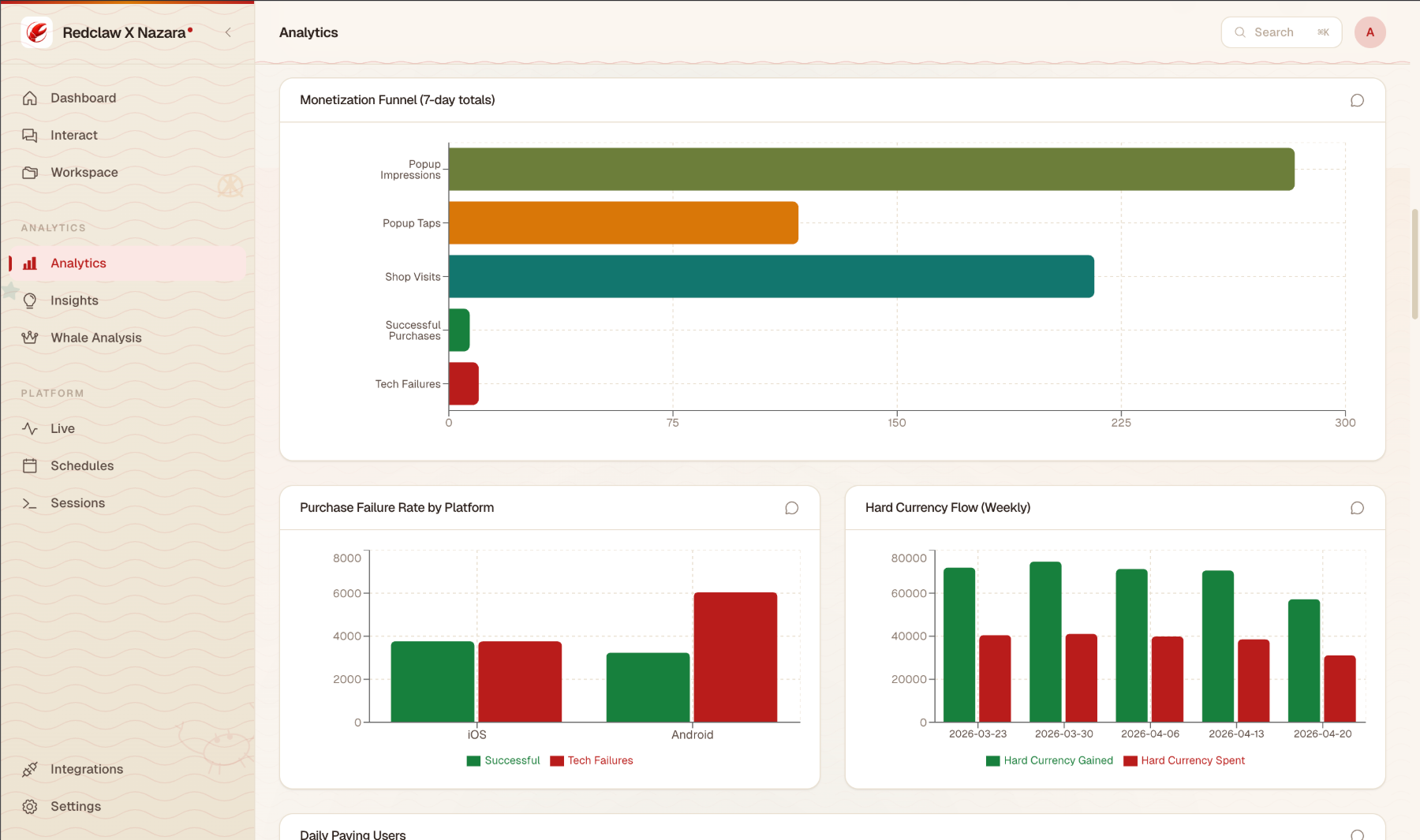Click the "2026-04-06" axis label

1150,734
